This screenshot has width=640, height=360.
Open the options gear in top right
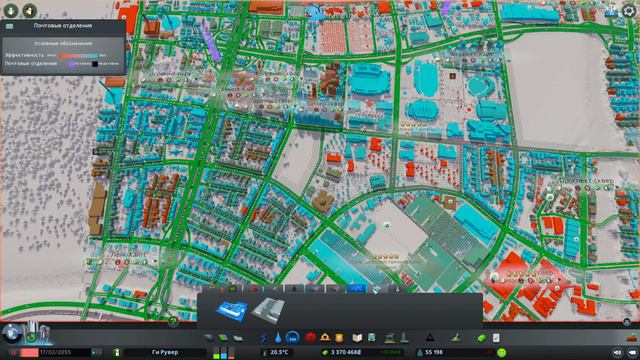pos(629,11)
